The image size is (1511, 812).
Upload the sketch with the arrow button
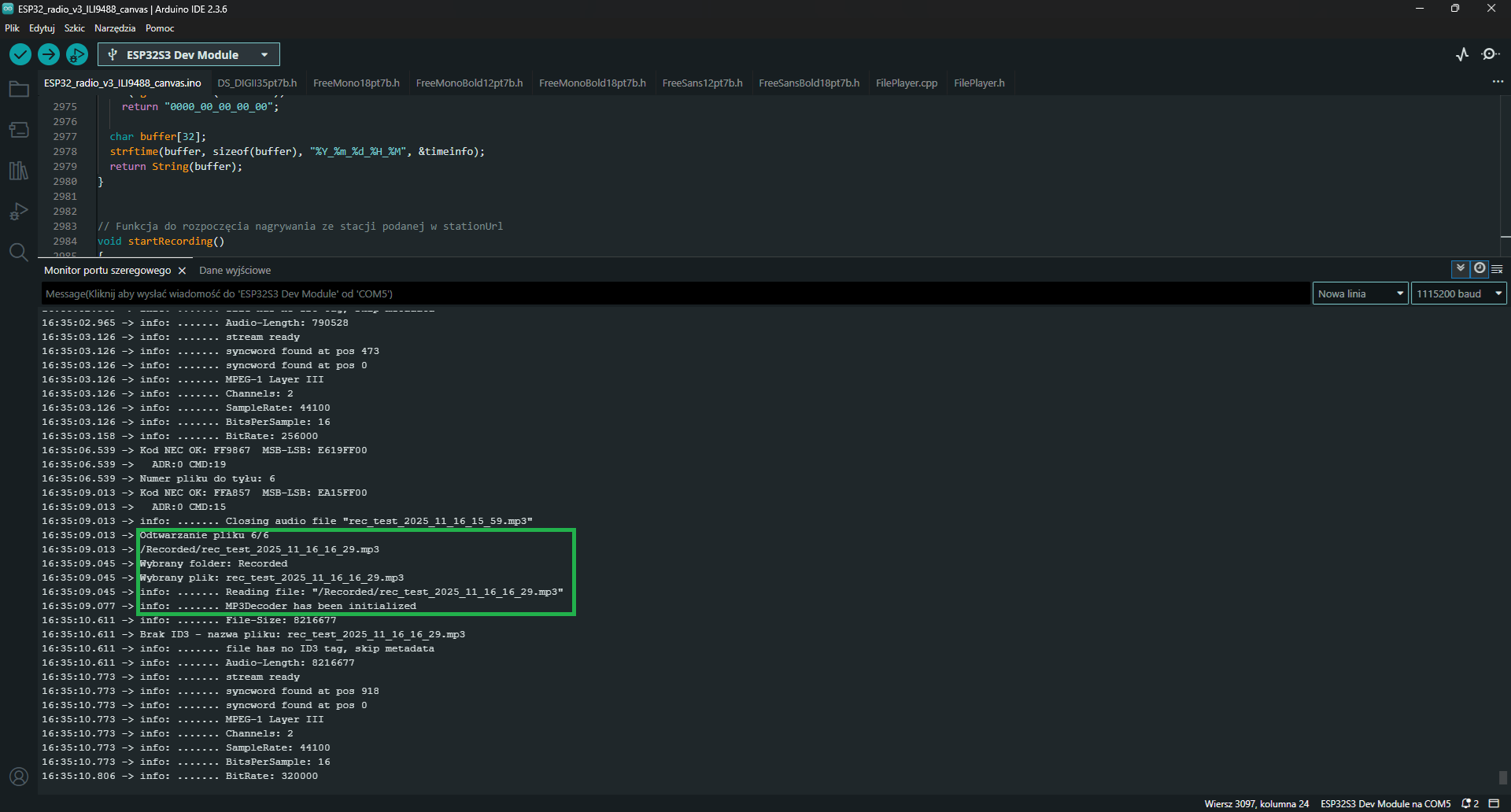[x=49, y=54]
